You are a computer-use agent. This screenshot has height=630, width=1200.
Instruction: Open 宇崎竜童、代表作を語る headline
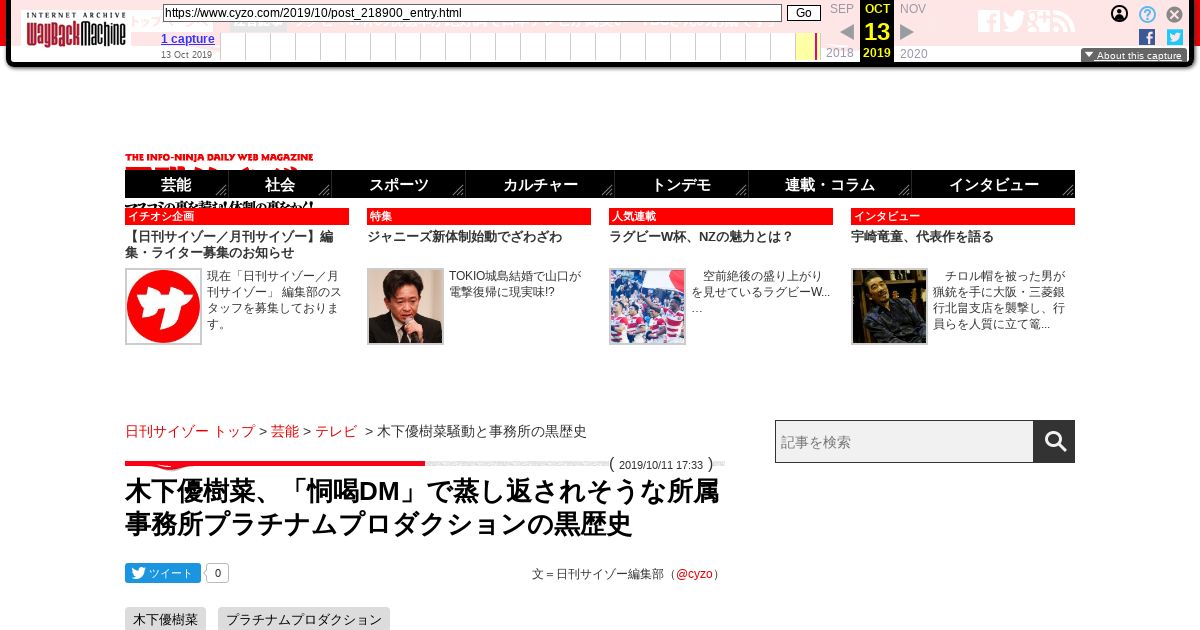click(x=923, y=237)
